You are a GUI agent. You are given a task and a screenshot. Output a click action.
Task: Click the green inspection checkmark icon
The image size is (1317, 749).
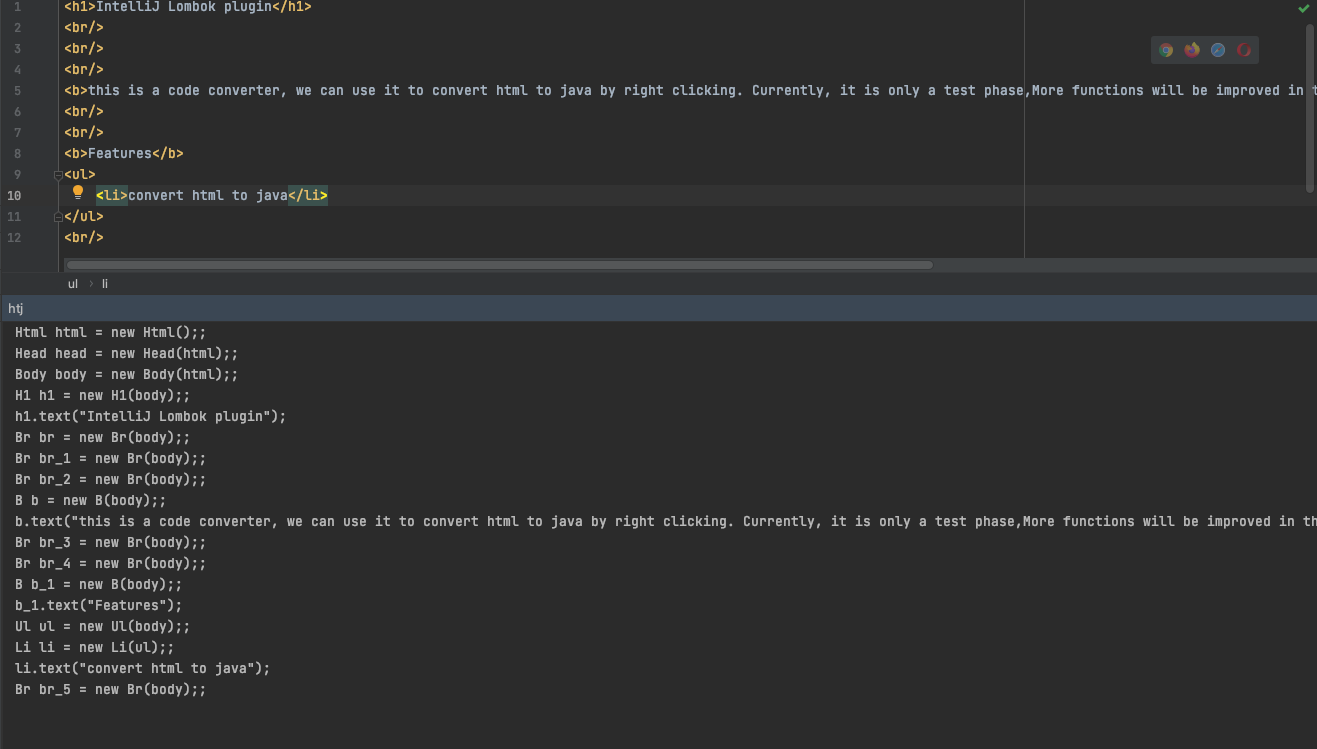click(x=1303, y=8)
